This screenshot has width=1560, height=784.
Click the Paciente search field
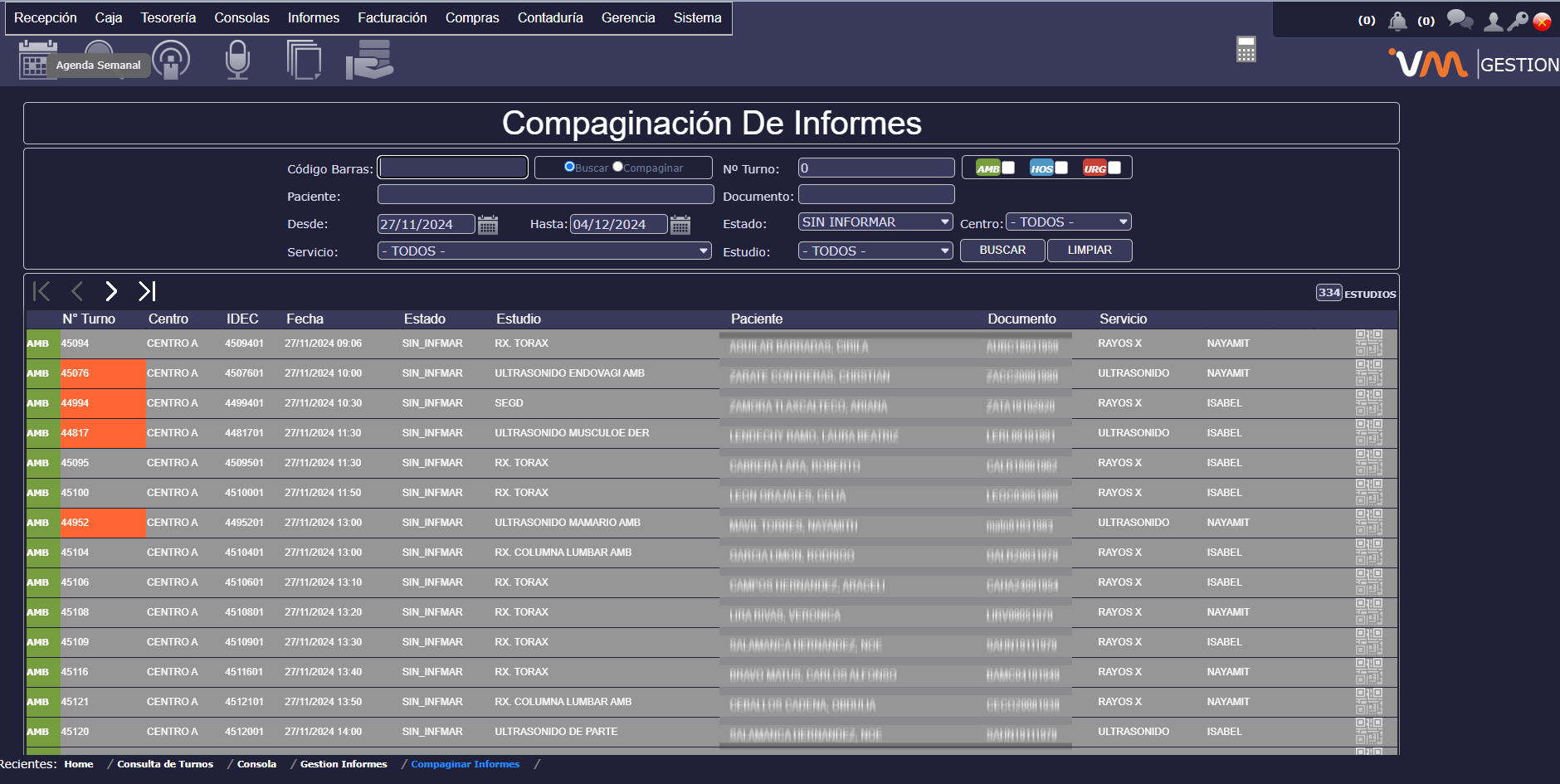coord(545,194)
